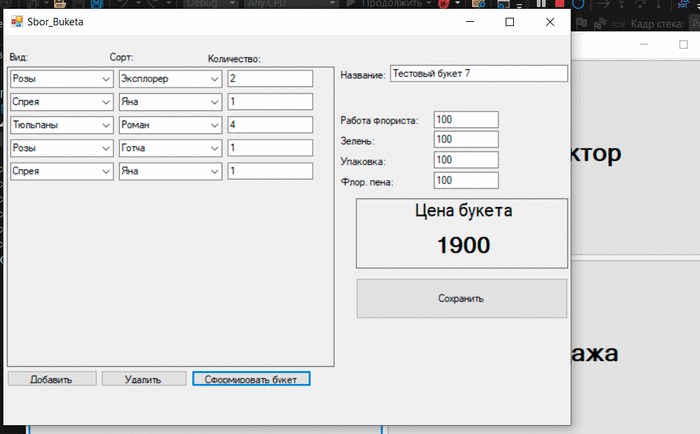Open the Розы dropdown beside Эксплорер
Screen dimensions: 700x434
62,79
